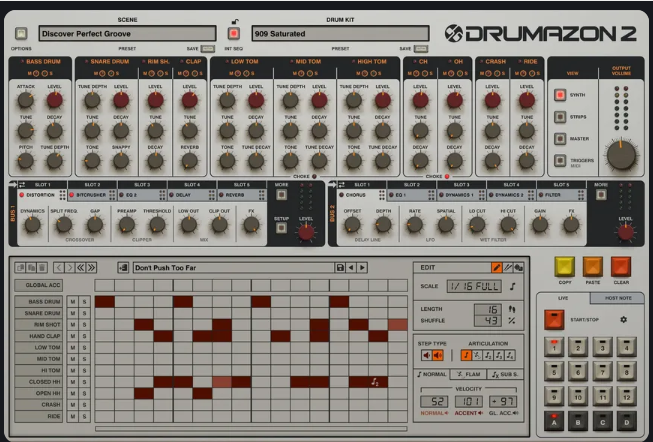
Task: Toggle the Bitcrusher effect power
Action: [72, 195]
